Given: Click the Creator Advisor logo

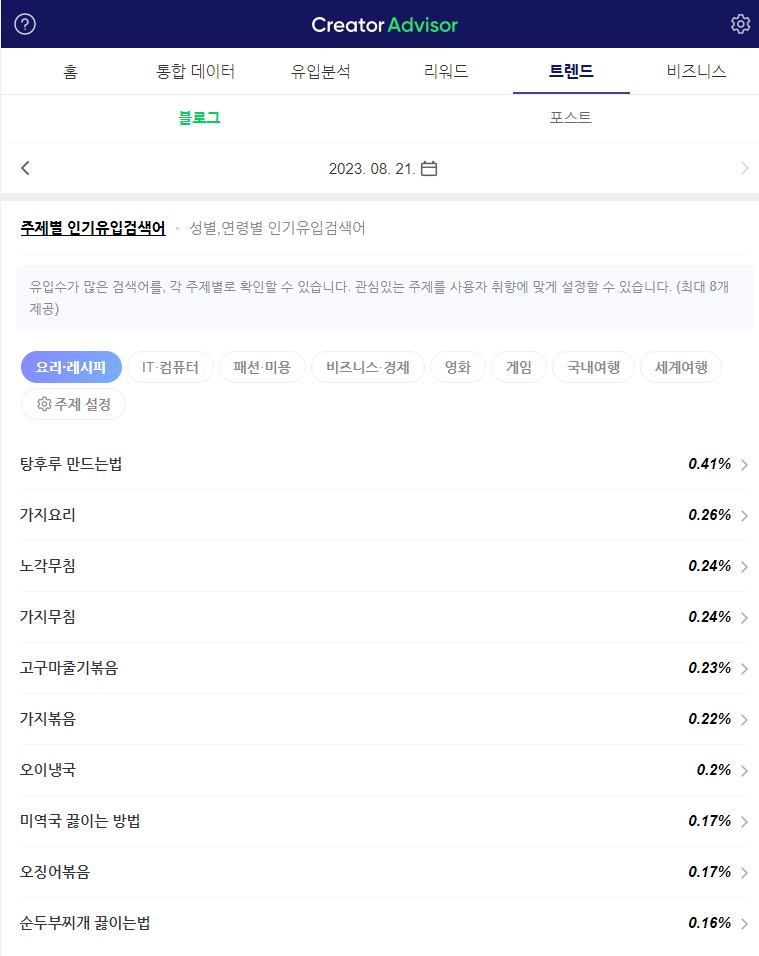Looking at the screenshot, I should [x=384, y=23].
